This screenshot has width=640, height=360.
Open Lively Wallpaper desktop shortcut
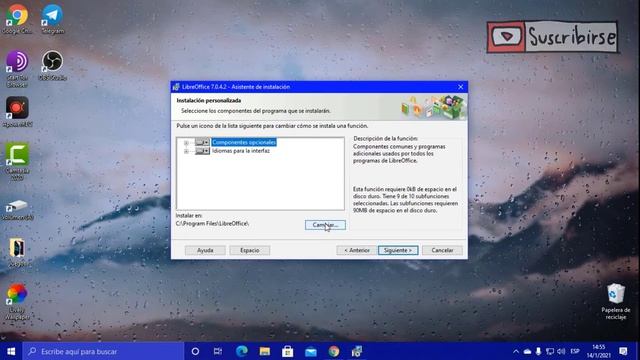[x=17, y=301]
